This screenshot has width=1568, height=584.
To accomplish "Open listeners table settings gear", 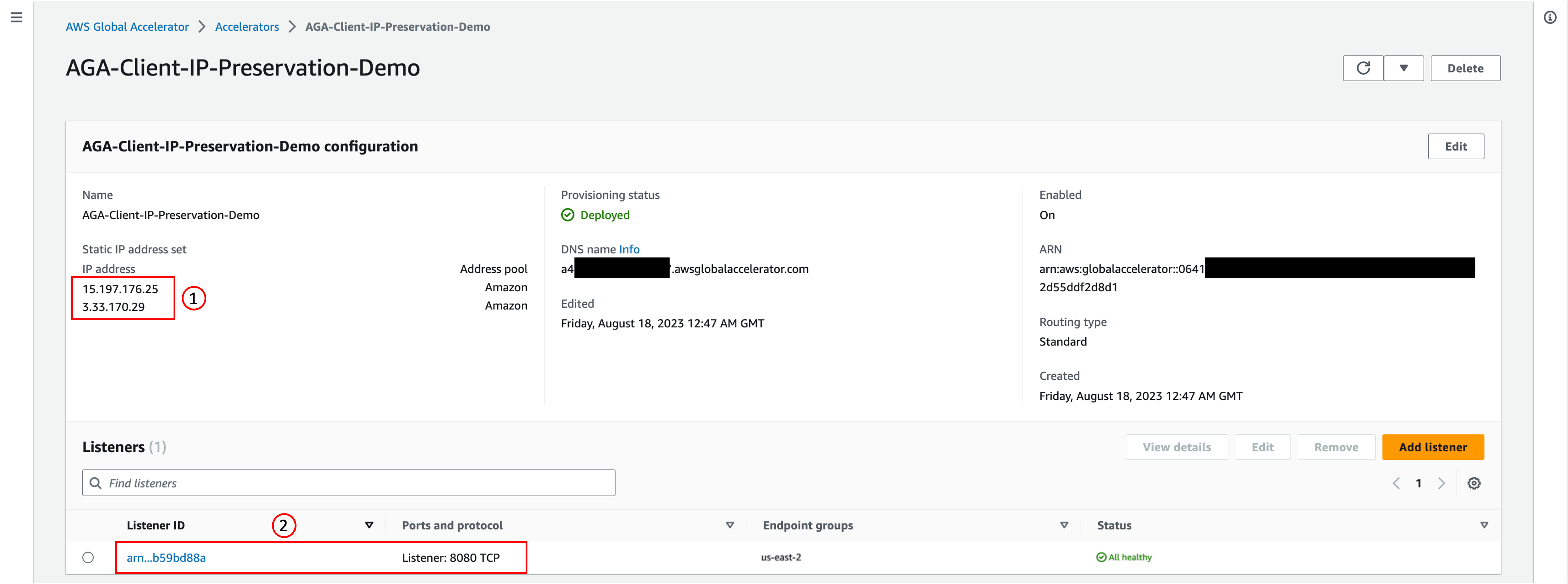I will point(1474,483).
